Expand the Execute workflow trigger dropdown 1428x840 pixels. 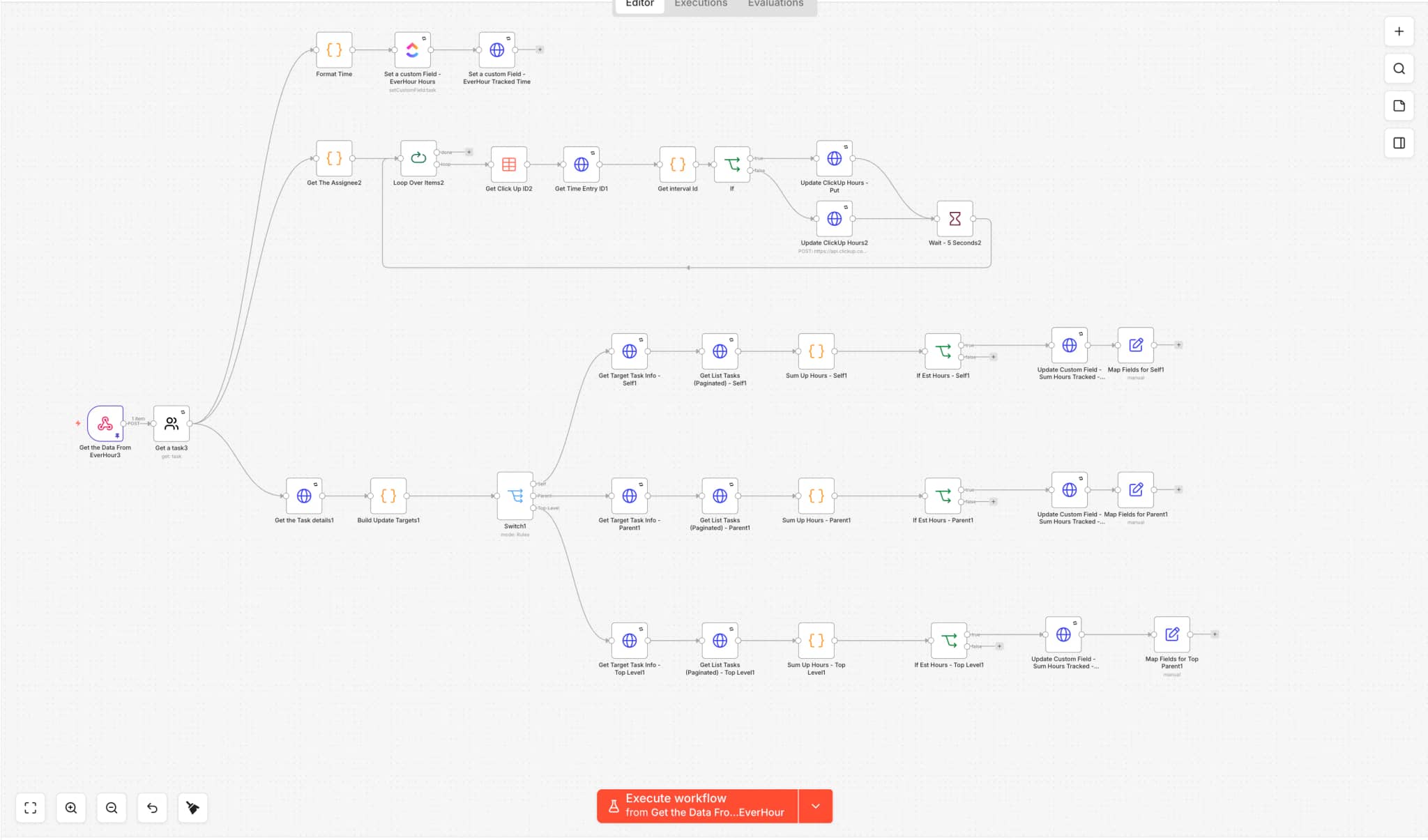816,806
